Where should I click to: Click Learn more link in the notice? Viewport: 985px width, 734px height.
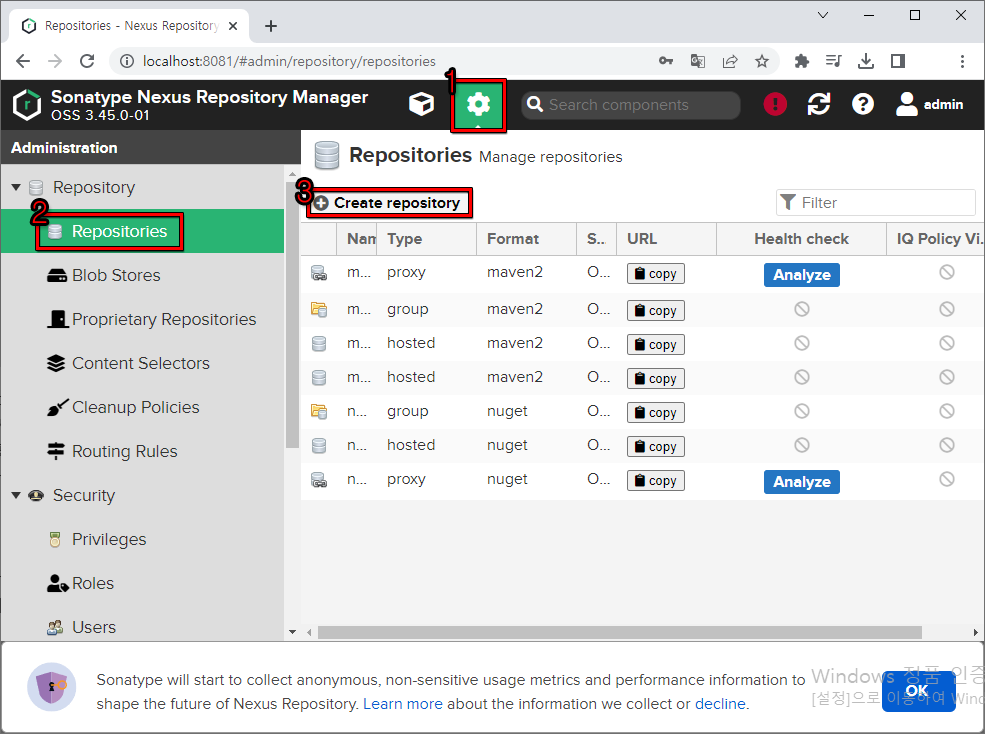[x=403, y=704]
